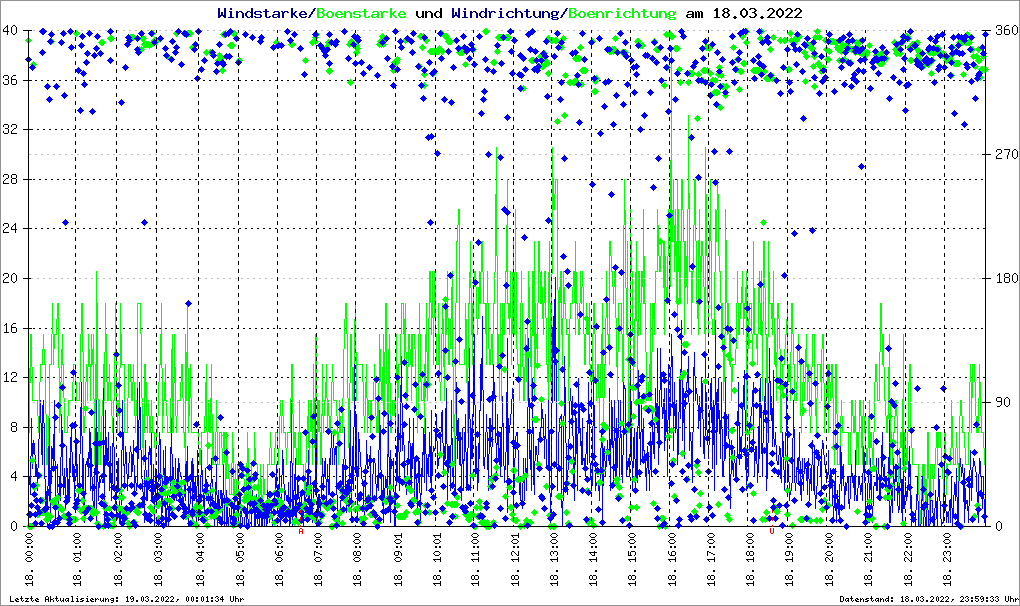Screen dimensions: 1020x606
Task: Select the '18. 06:00' time axis label
Action: tap(280, 560)
